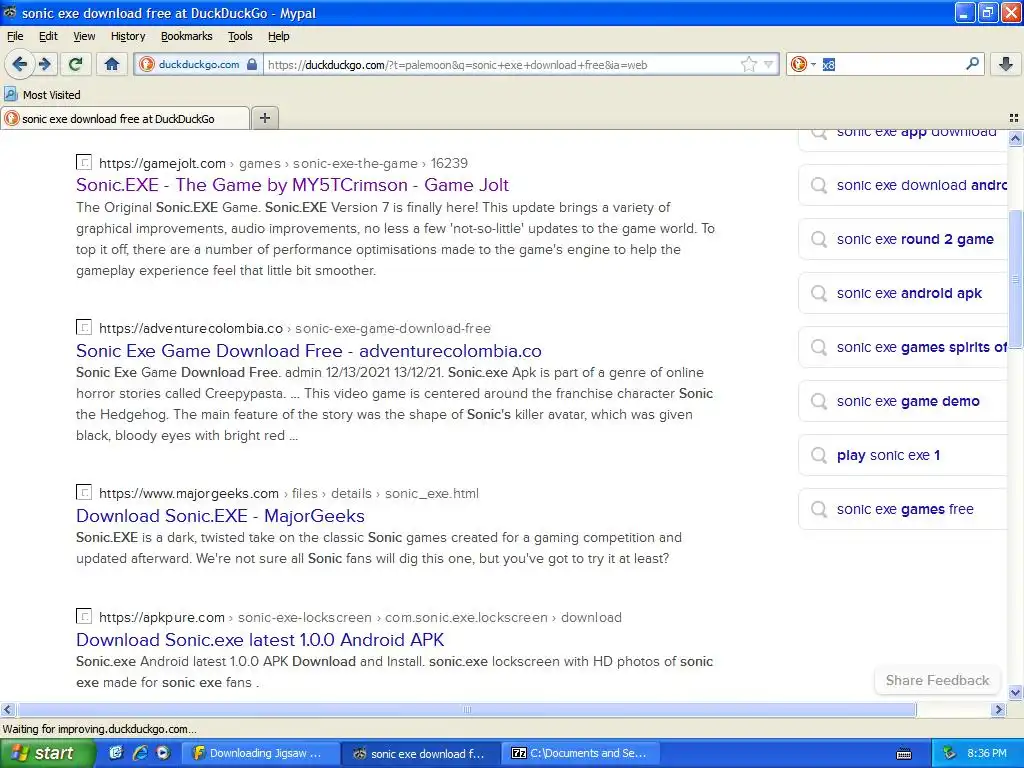Reload the current page
This screenshot has width=1024, height=768.
(x=76, y=64)
